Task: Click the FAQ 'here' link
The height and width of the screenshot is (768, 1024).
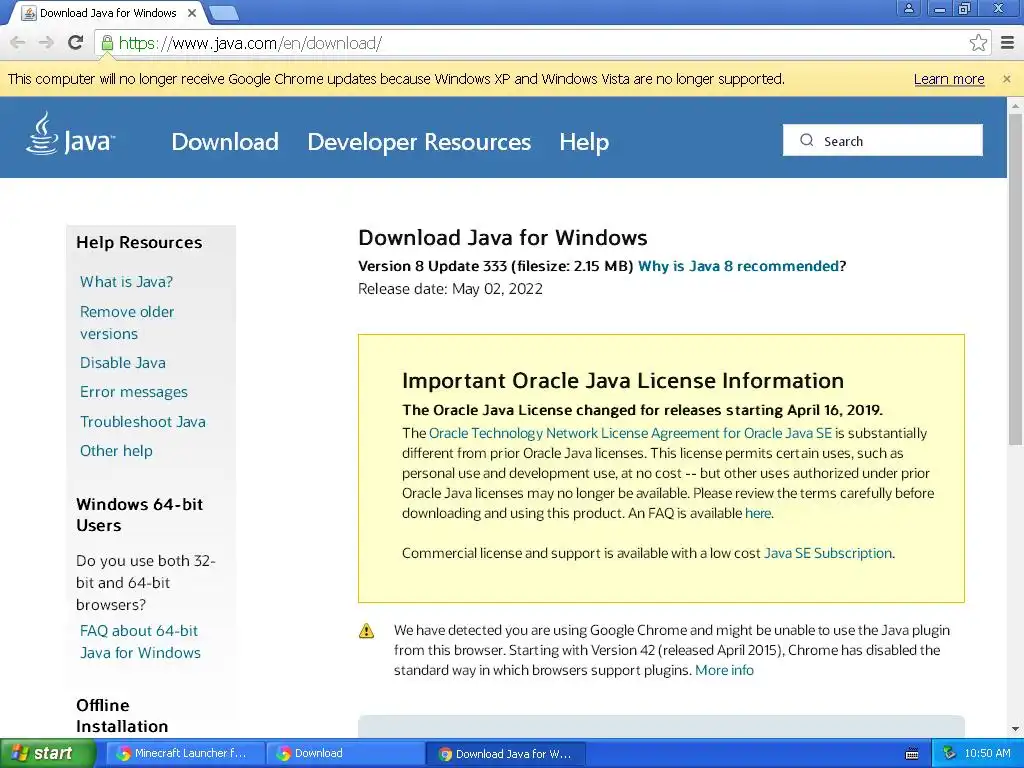Action: pyautogui.click(x=758, y=513)
